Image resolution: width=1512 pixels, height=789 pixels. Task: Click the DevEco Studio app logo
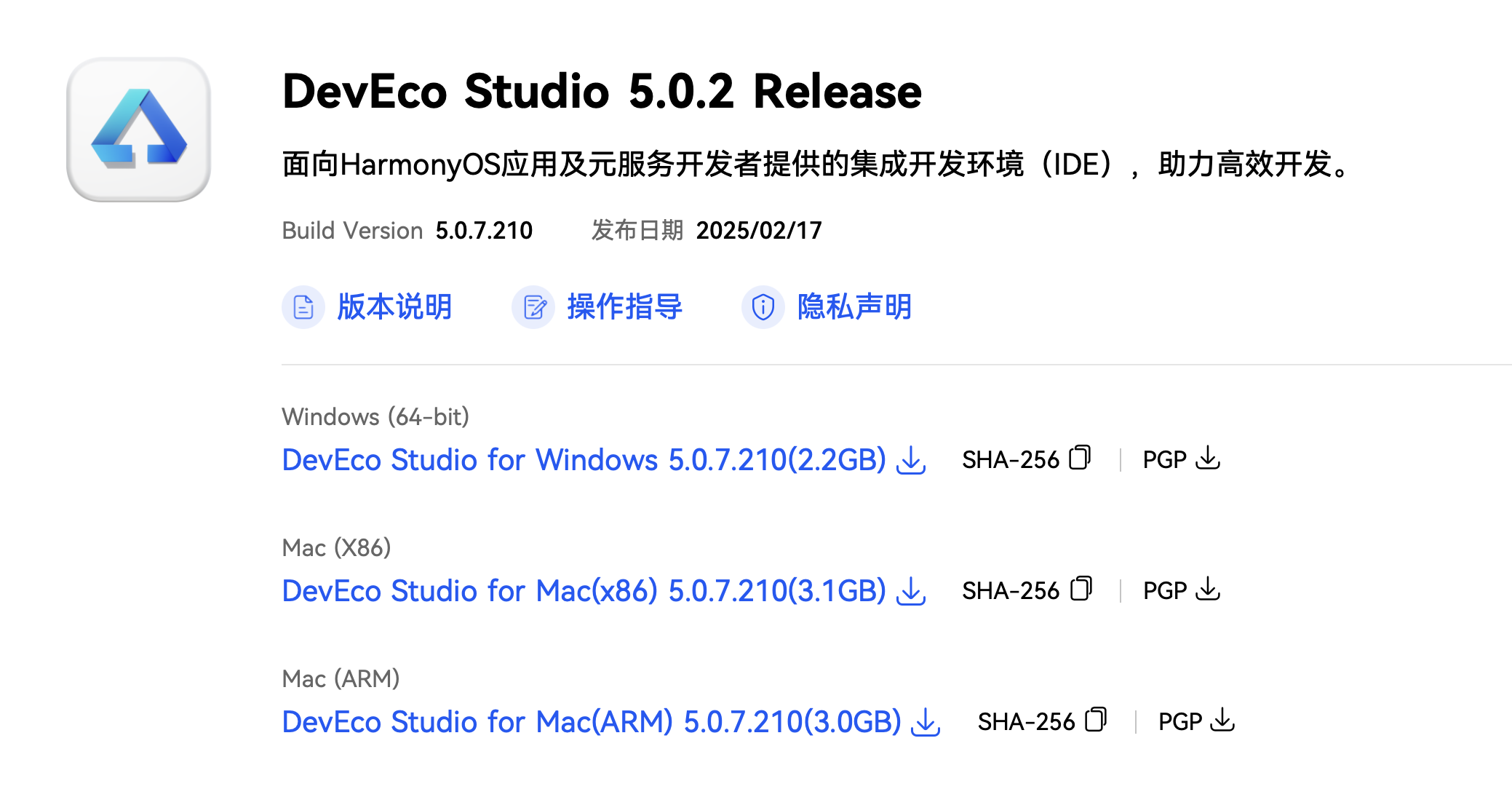coord(138,130)
